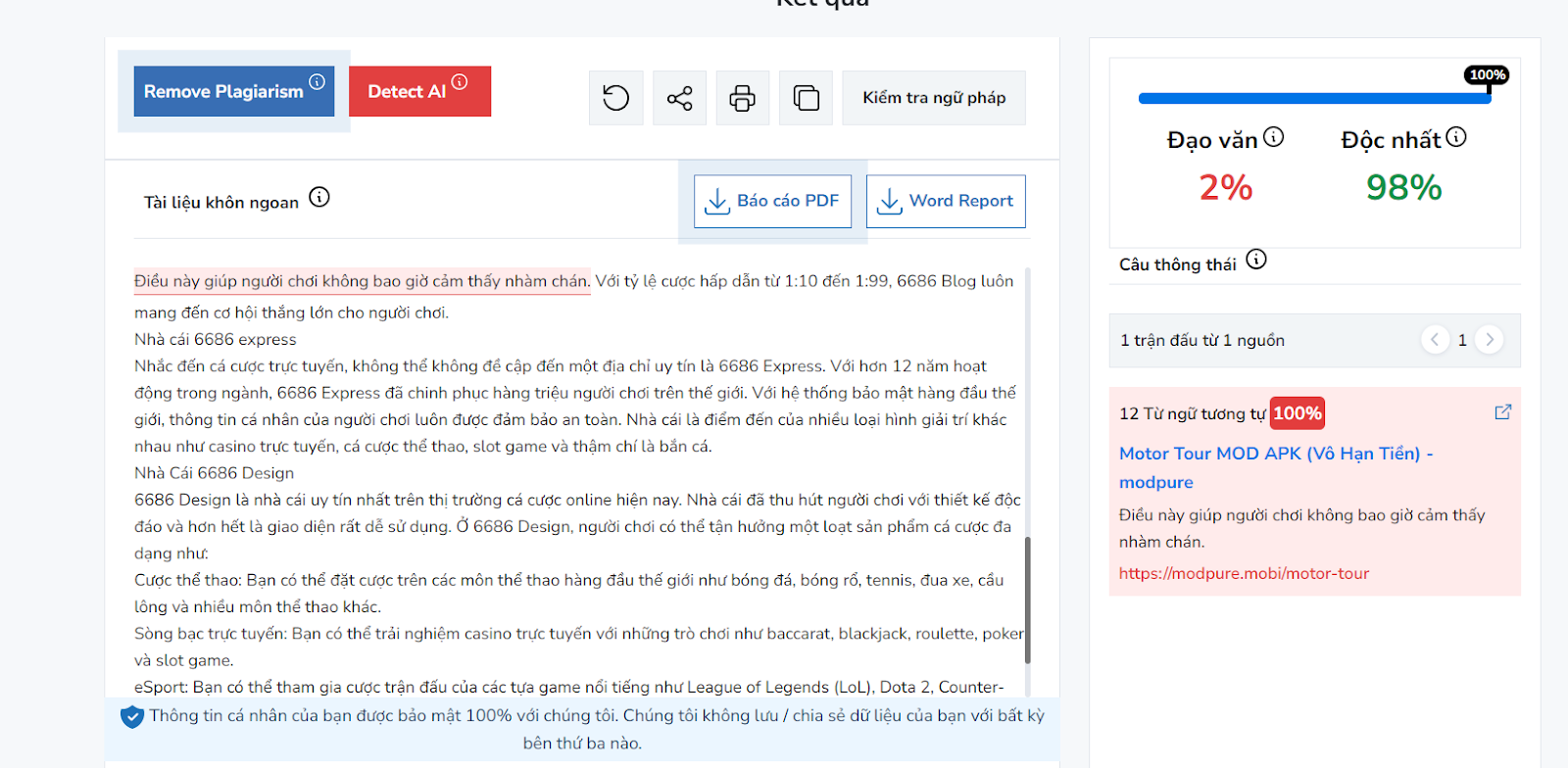Open info icon on Detect AI button
Viewport: 1568px width, 768px height.
(460, 82)
